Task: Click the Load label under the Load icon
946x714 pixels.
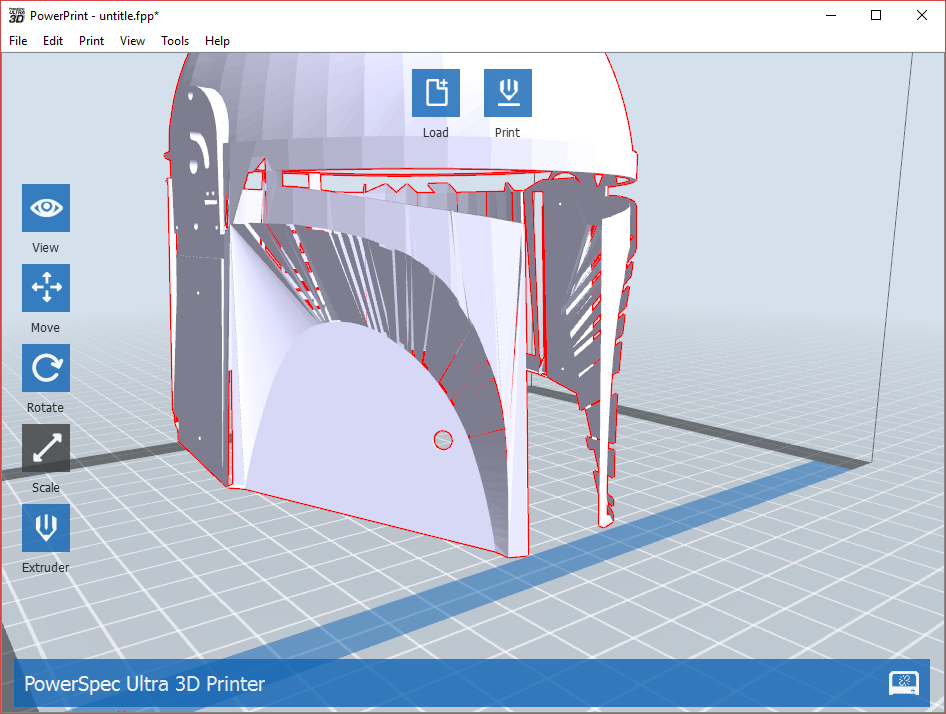Action: [436, 132]
